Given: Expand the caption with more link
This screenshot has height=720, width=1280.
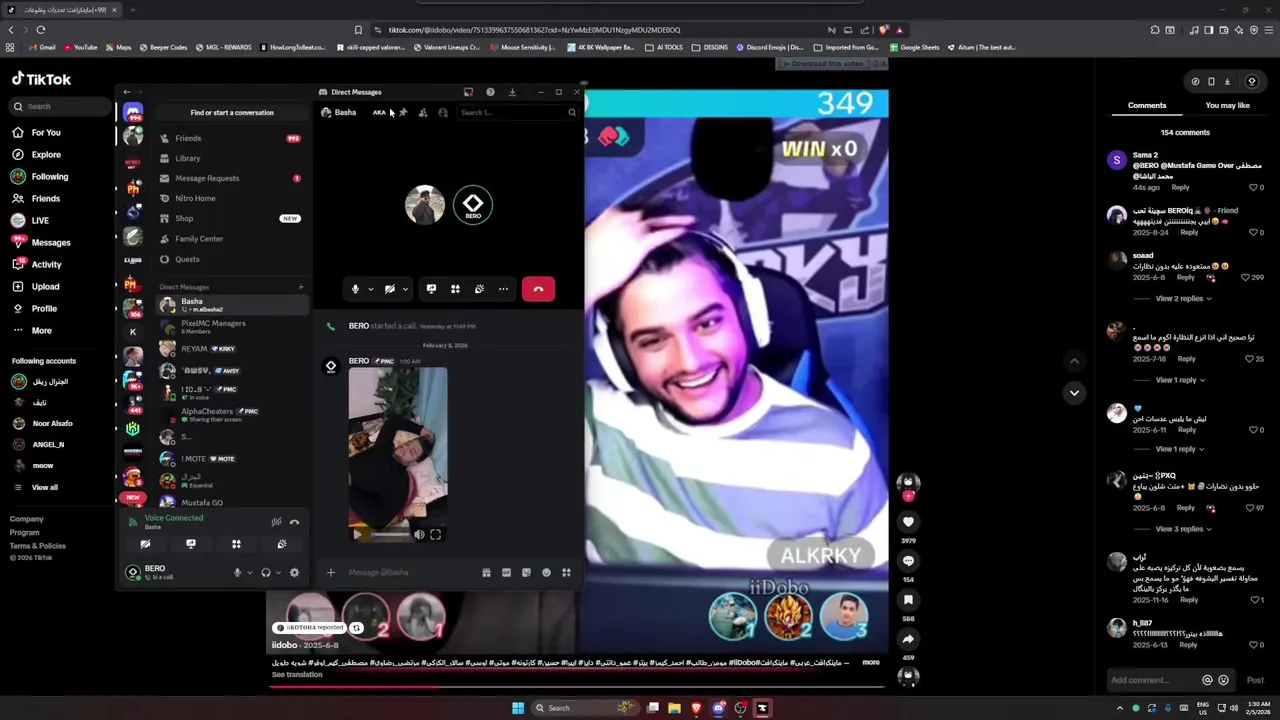Looking at the screenshot, I should 871,662.
